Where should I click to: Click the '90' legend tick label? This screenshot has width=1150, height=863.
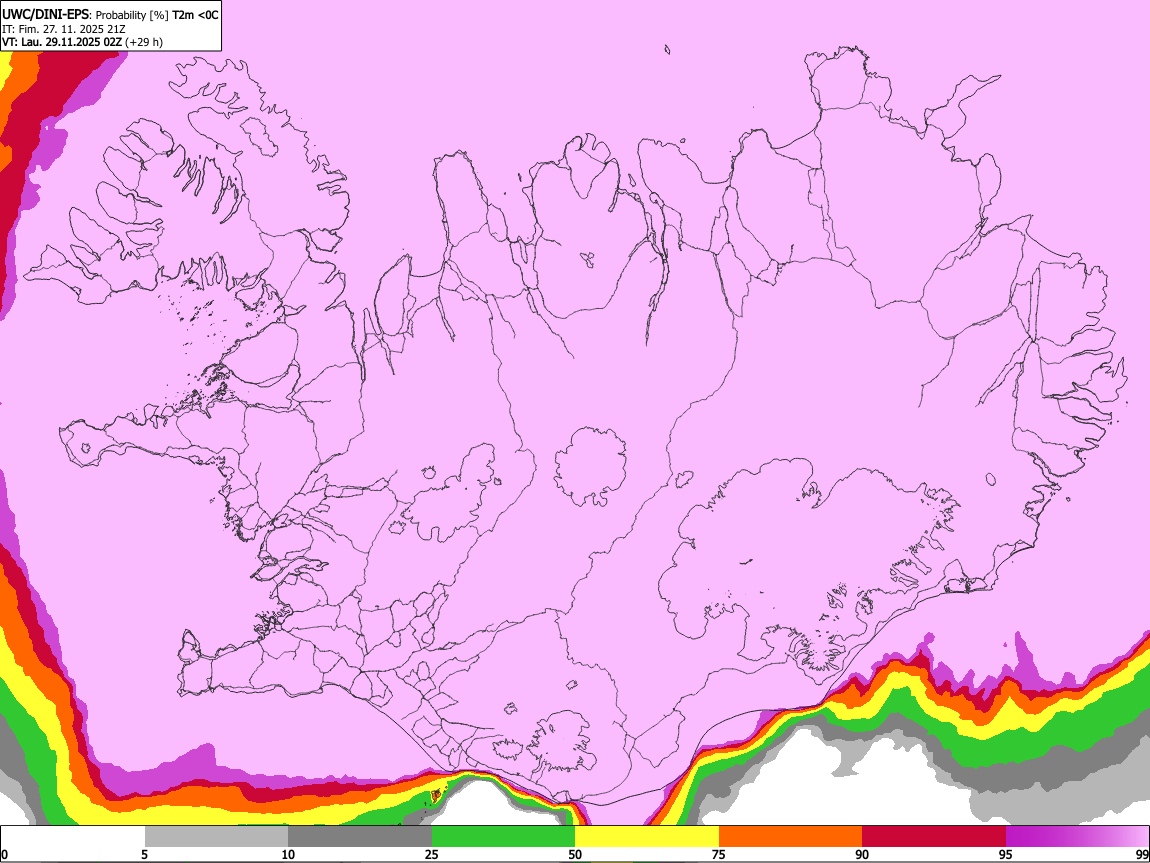(x=862, y=855)
